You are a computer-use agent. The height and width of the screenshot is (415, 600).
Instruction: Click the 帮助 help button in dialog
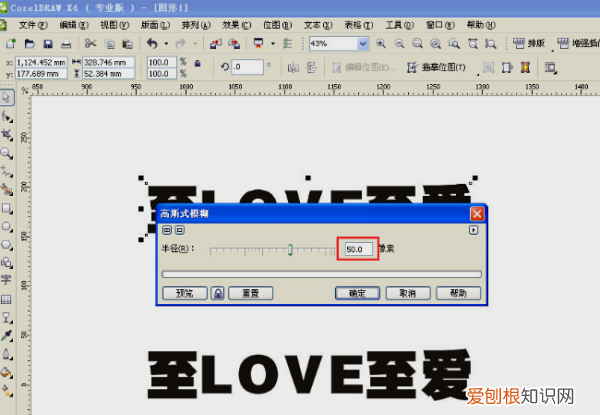click(x=458, y=293)
